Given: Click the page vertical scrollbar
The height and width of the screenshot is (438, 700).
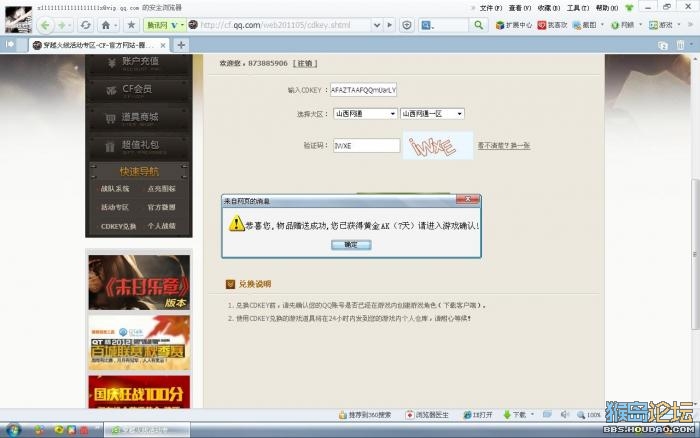Looking at the screenshot, I should (x=695, y=254).
